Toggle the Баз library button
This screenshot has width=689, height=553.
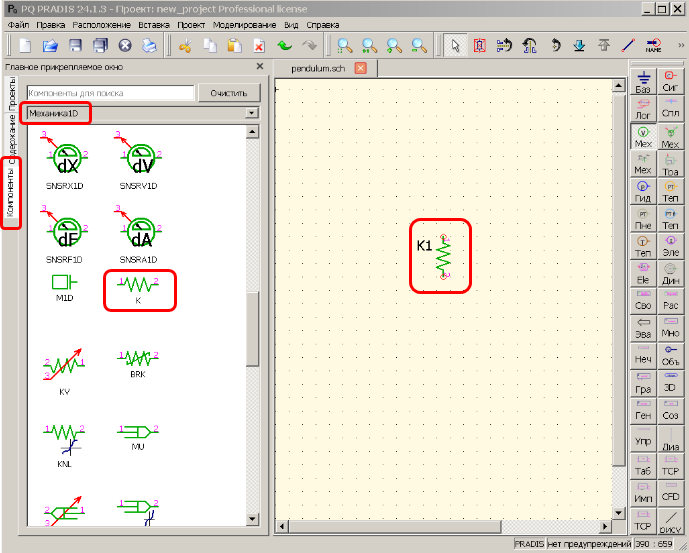point(644,82)
